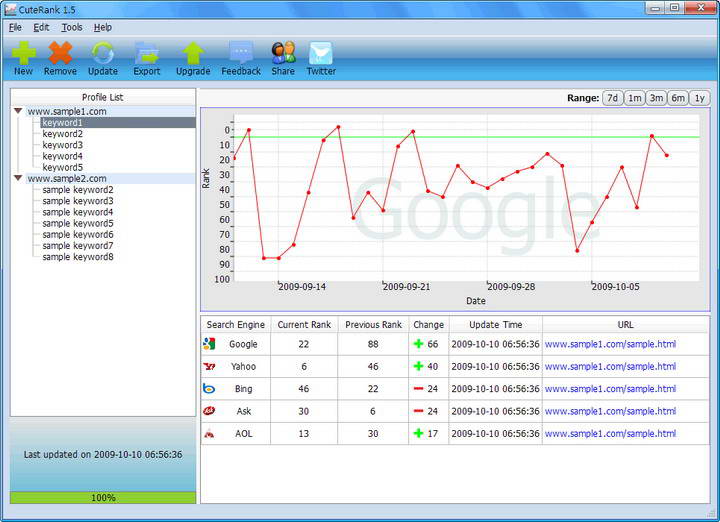This screenshot has height=522, width=720.
Task: Select keyword2 in profile list
Action: 62,134
